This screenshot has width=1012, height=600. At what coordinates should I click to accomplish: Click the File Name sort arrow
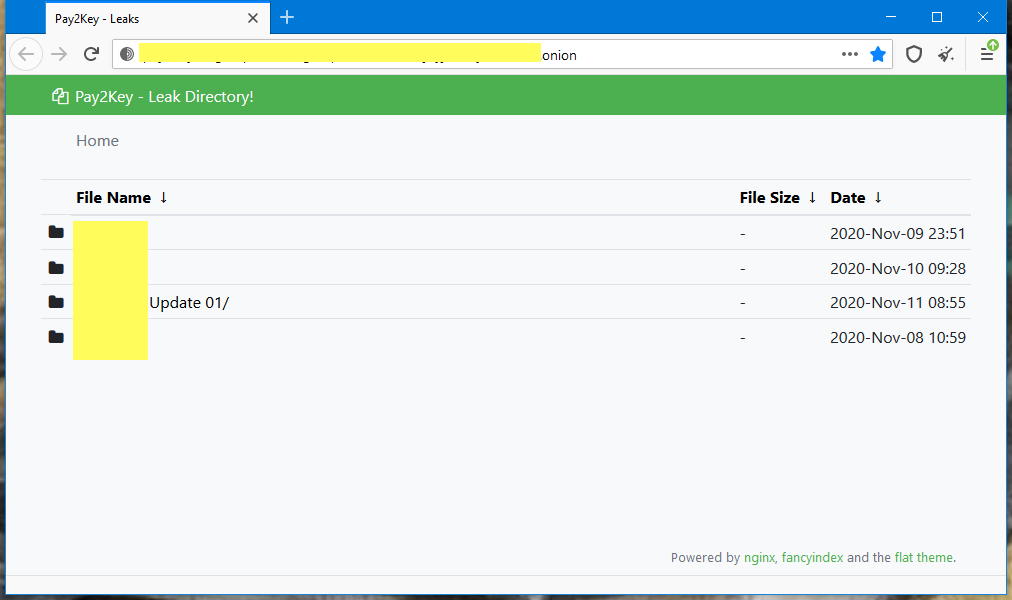tap(164, 197)
